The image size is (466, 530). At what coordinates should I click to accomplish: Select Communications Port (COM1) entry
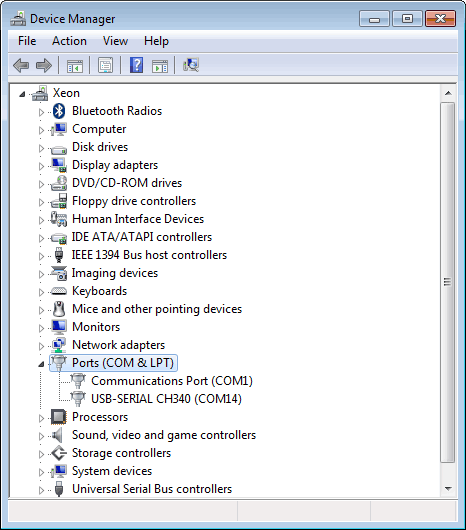pos(172,381)
